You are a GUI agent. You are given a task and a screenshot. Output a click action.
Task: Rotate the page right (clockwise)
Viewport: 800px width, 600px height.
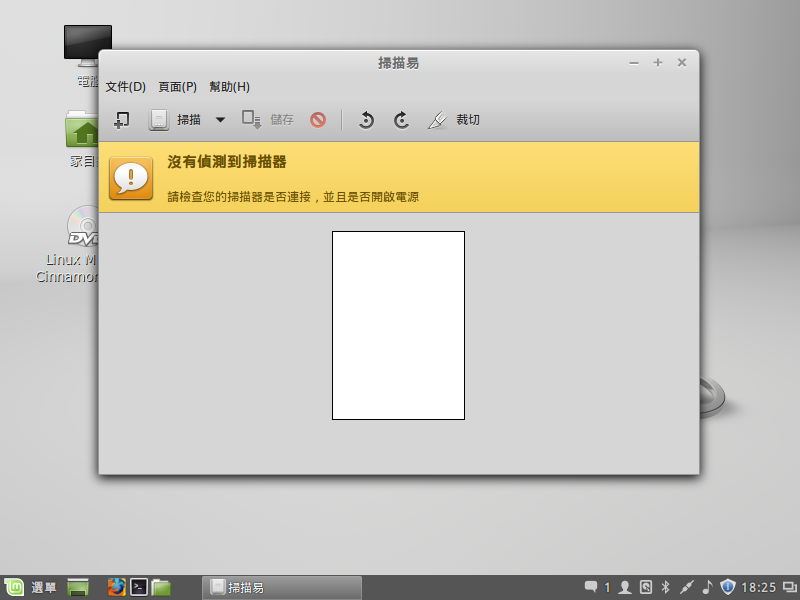[x=401, y=120]
